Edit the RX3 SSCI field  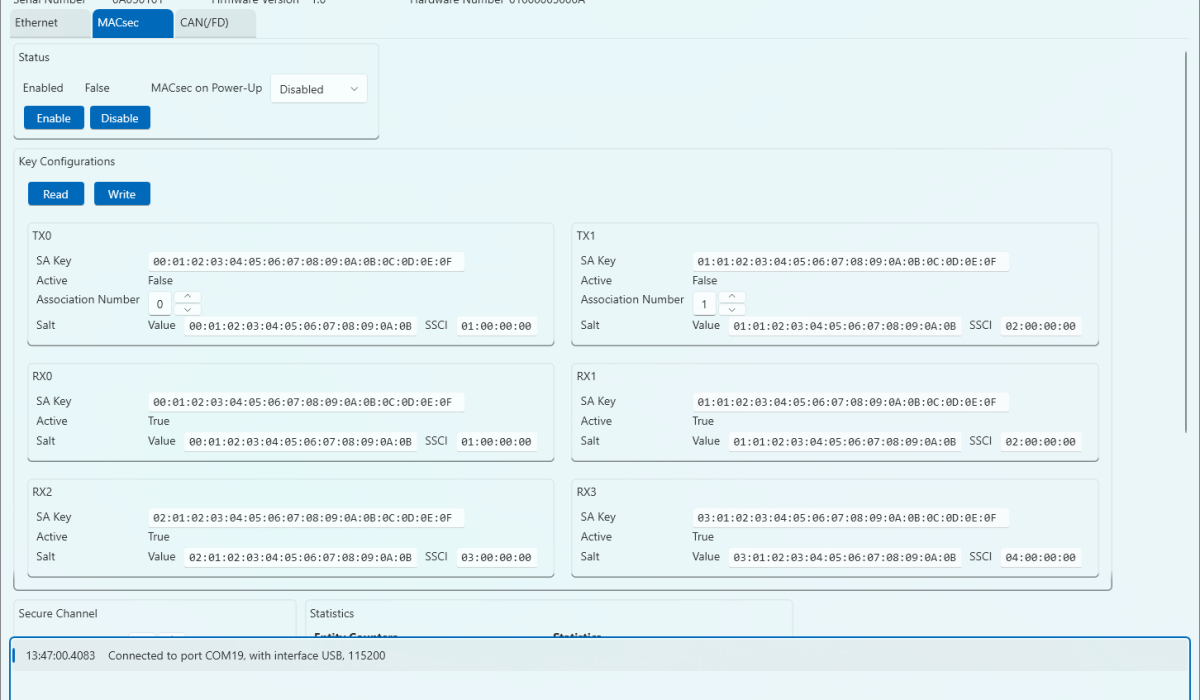pyautogui.click(x=1040, y=558)
